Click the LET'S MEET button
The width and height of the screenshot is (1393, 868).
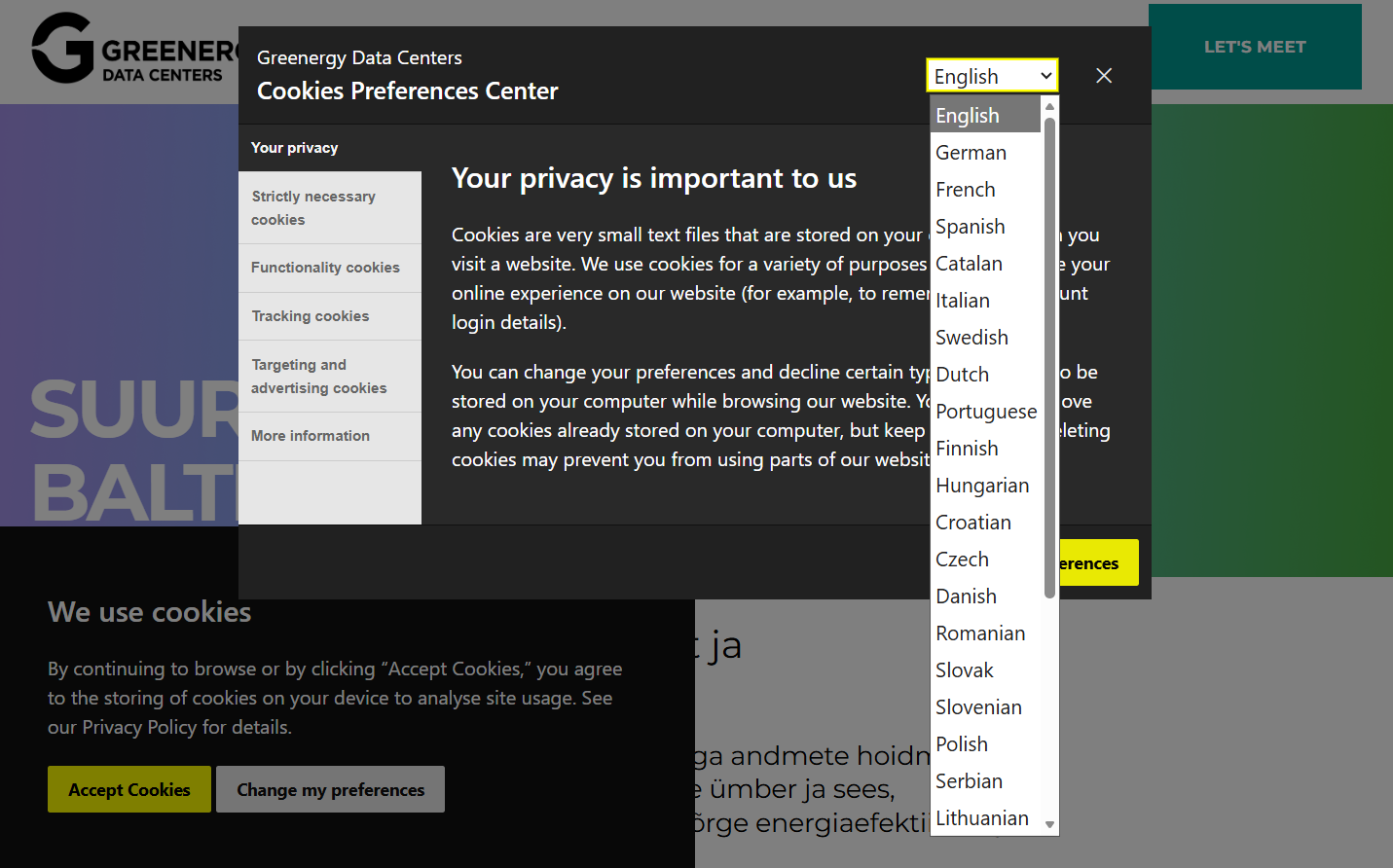1255,47
